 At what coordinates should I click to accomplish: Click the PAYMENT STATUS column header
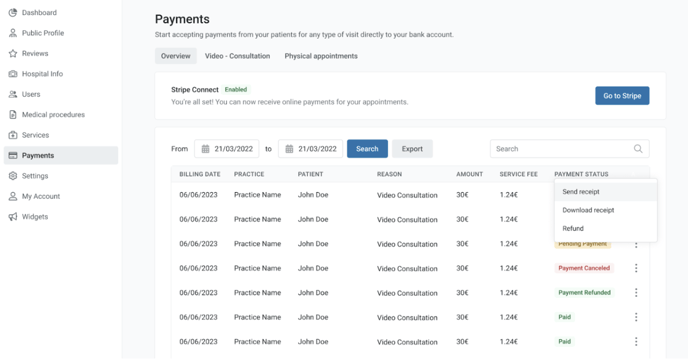(581, 174)
